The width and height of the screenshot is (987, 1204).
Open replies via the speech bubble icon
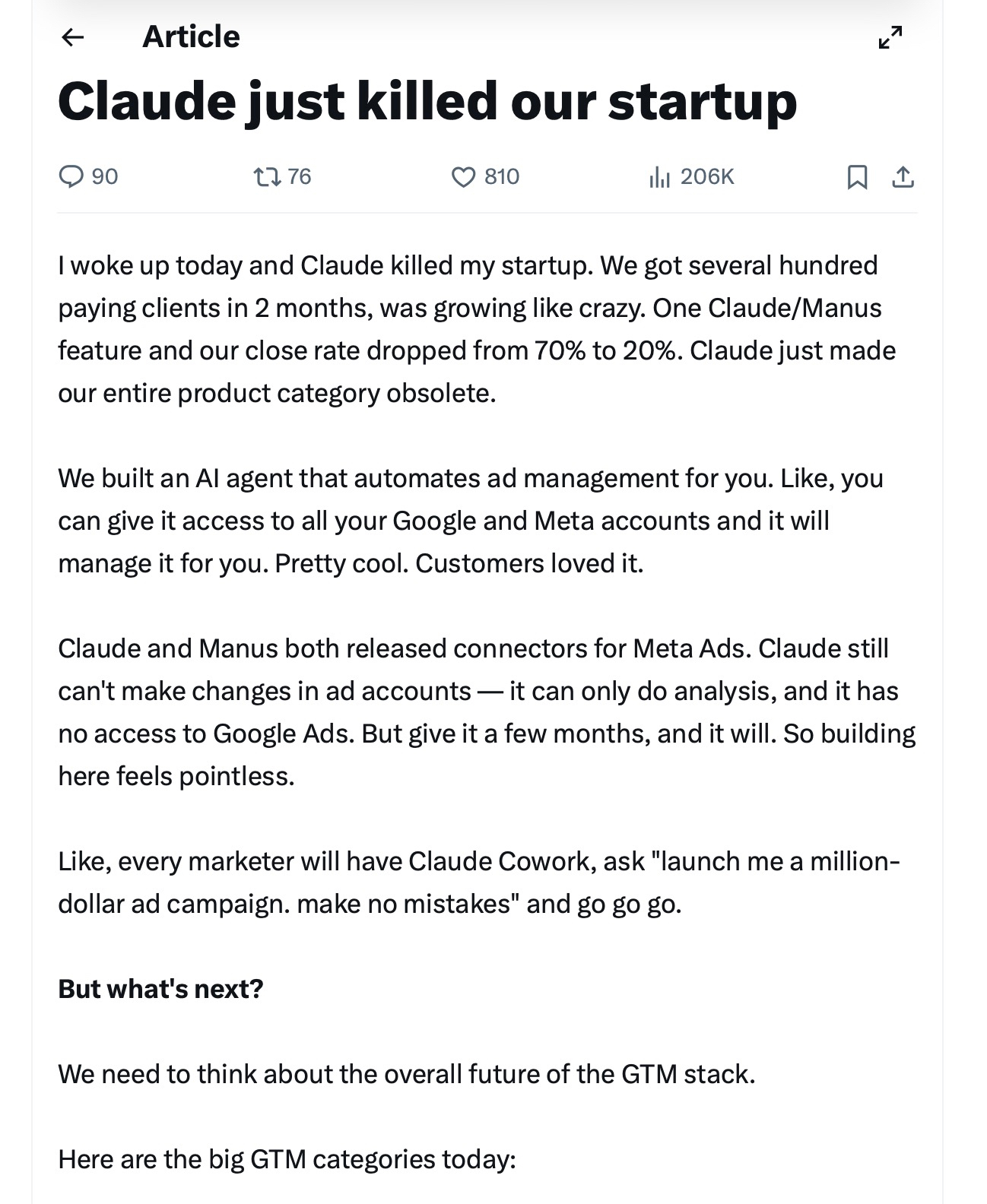(x=71, y=176)
